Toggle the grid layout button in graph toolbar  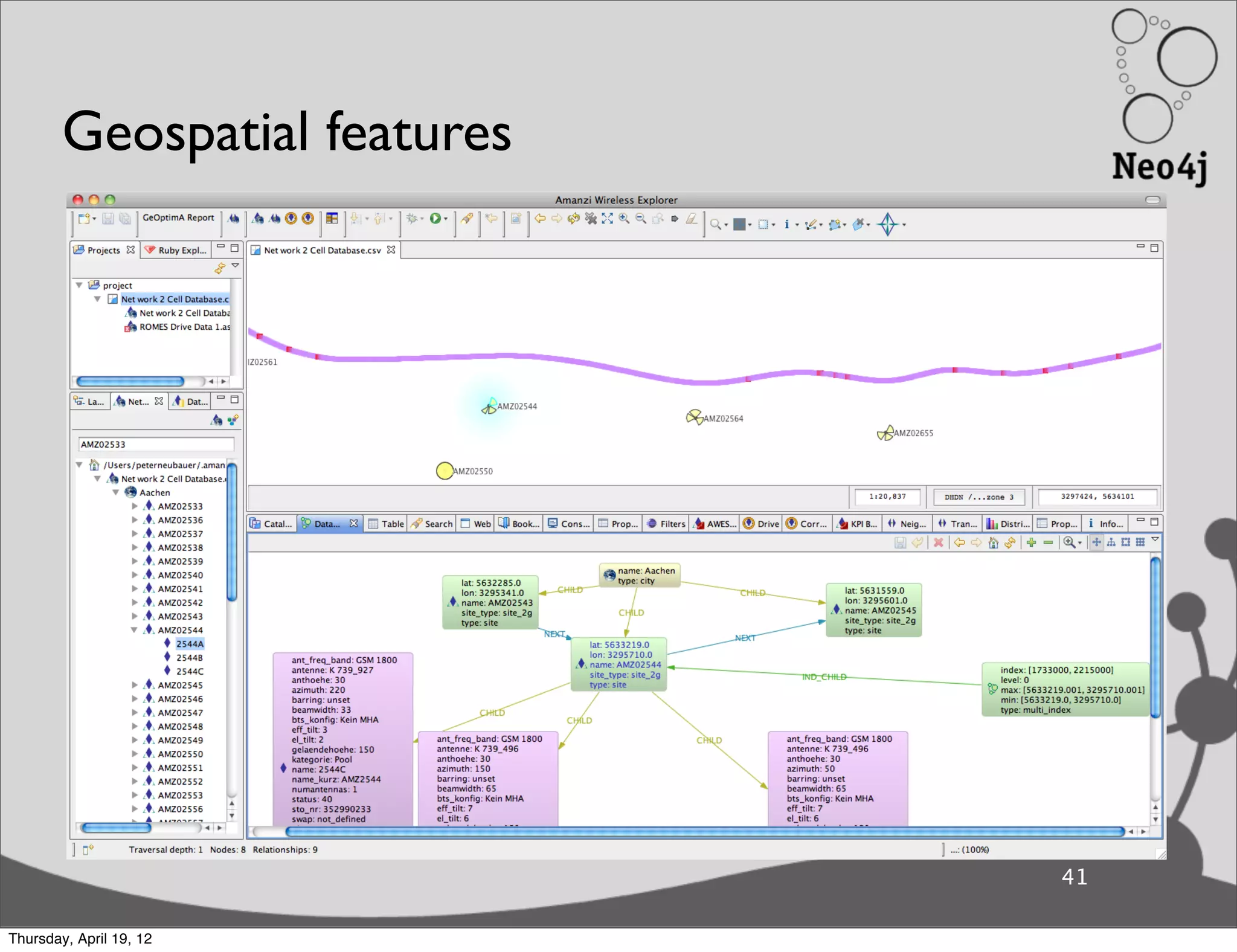tap(1140, 542)
